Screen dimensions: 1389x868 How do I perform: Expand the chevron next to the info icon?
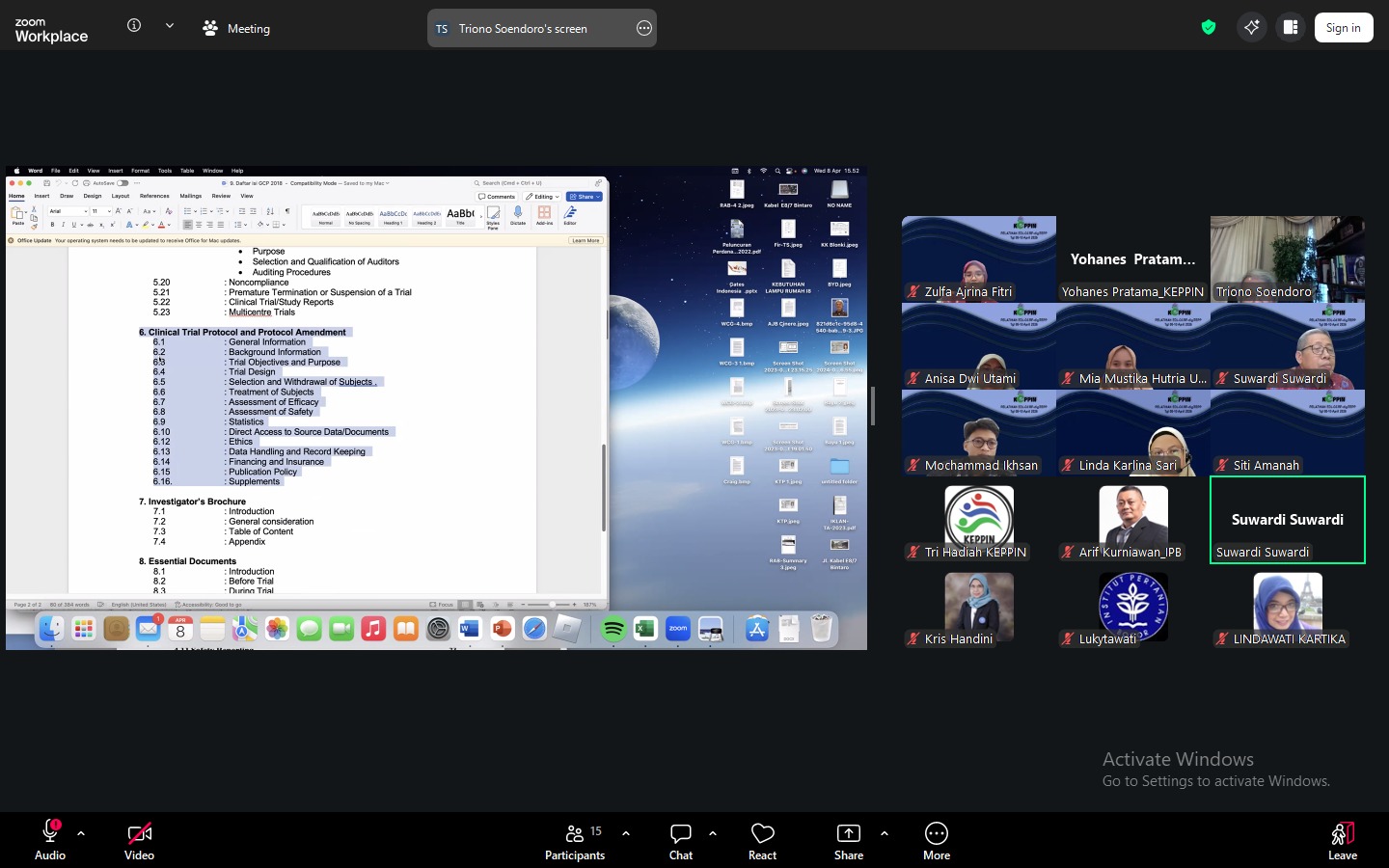[x=170, y=26]
